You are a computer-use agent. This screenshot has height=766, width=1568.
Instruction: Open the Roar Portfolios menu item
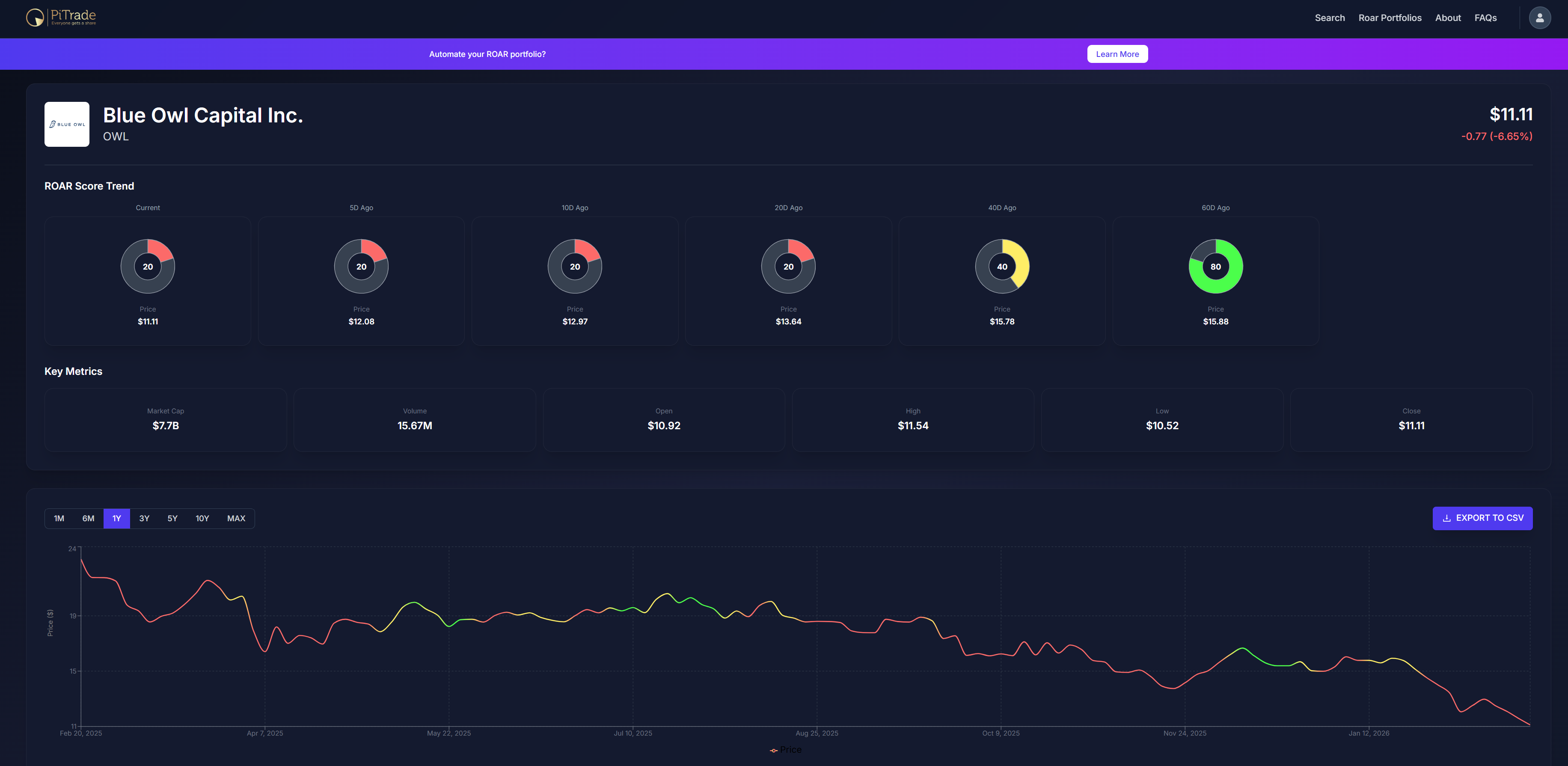click(1390, 18)
